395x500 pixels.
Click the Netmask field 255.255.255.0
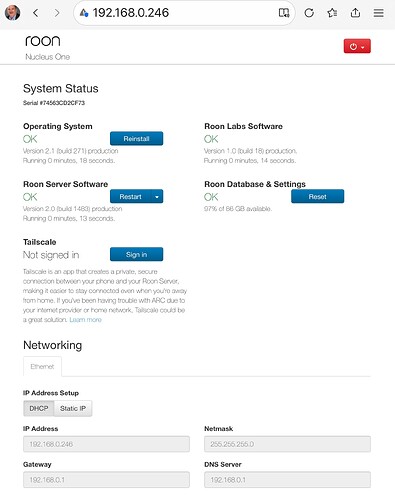287,444
